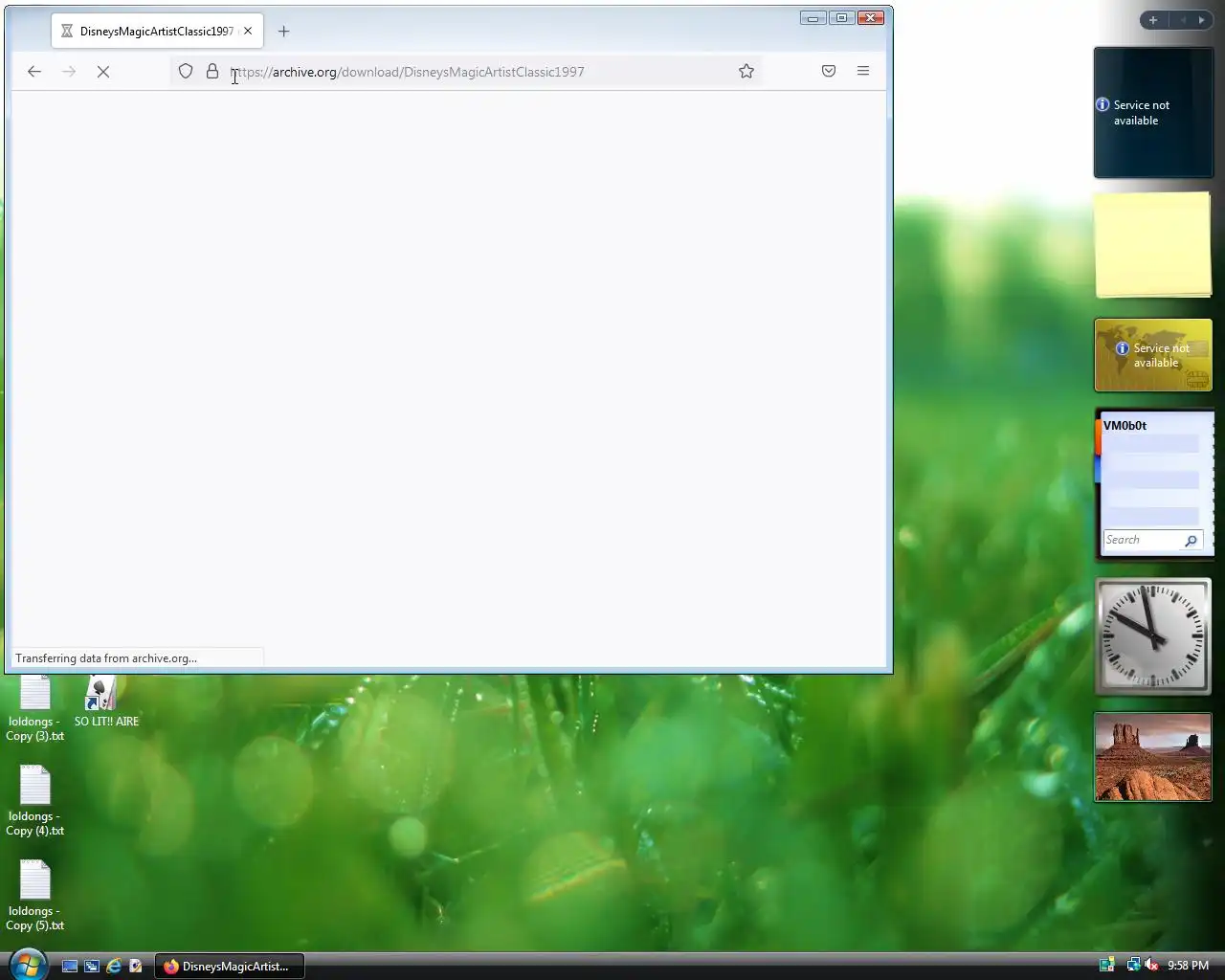Select loldongs - Copy (4).txt desktop file

(x=35, y=801)
